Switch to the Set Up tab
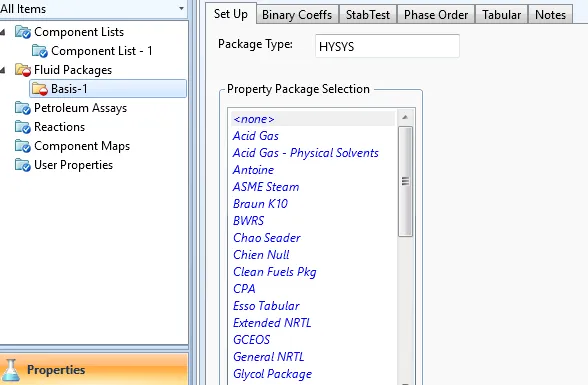The height and width of the screenshot is (385, 588). (x=231, y=14)
